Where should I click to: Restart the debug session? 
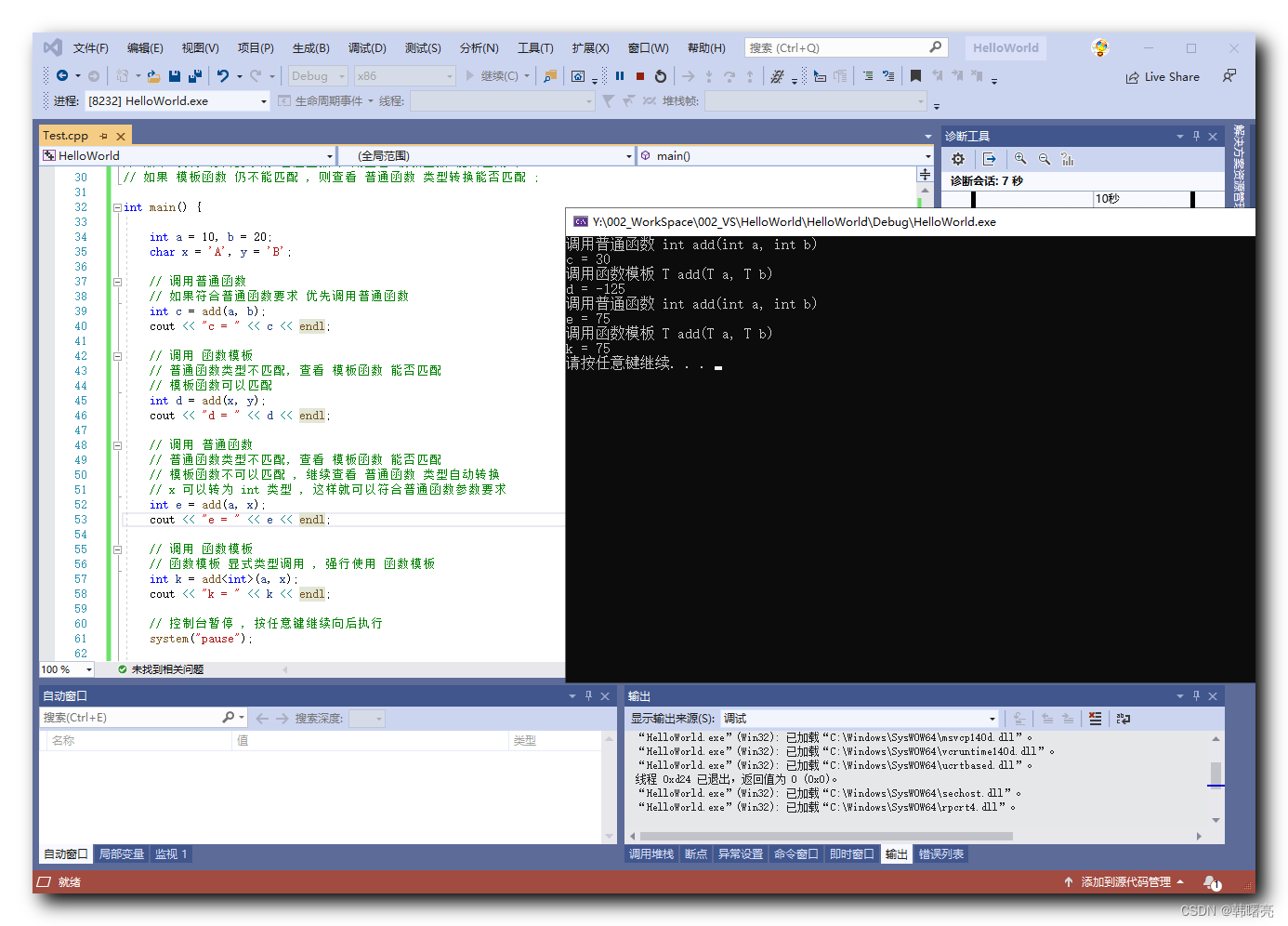661,76
